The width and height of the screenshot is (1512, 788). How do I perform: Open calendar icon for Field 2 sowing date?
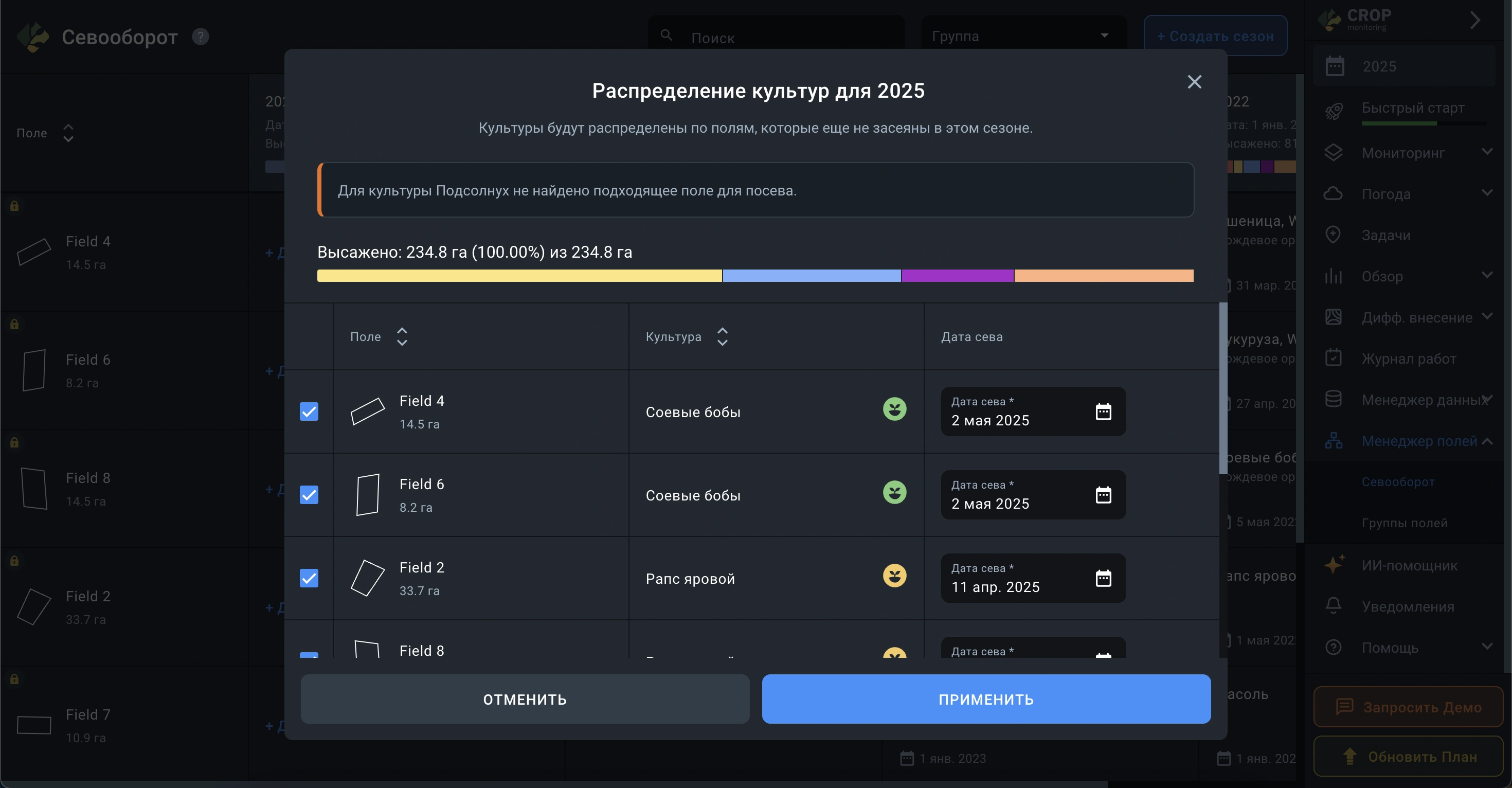tap(1103, 578)
